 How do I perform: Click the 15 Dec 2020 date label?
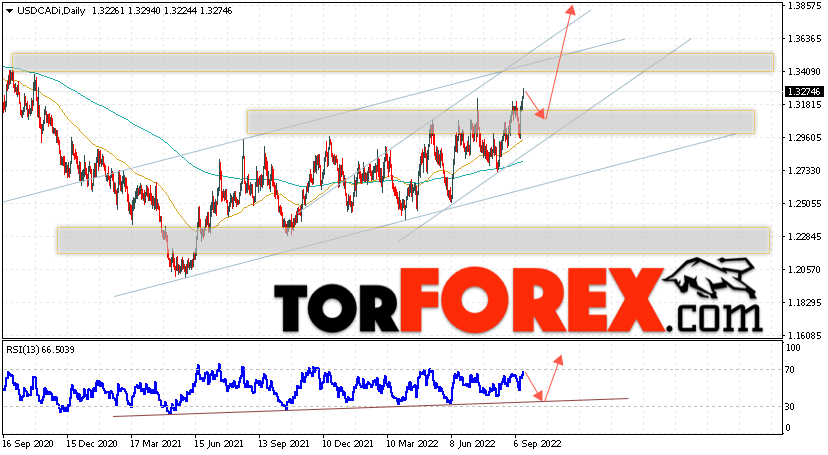[92, 444]
